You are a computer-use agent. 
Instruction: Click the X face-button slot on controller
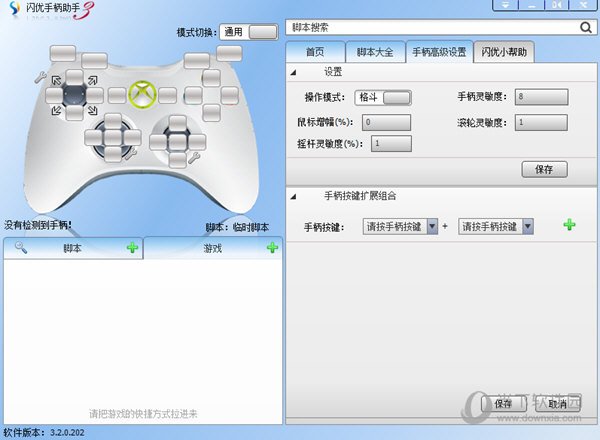pyautogui.click(x=194, y=95)
